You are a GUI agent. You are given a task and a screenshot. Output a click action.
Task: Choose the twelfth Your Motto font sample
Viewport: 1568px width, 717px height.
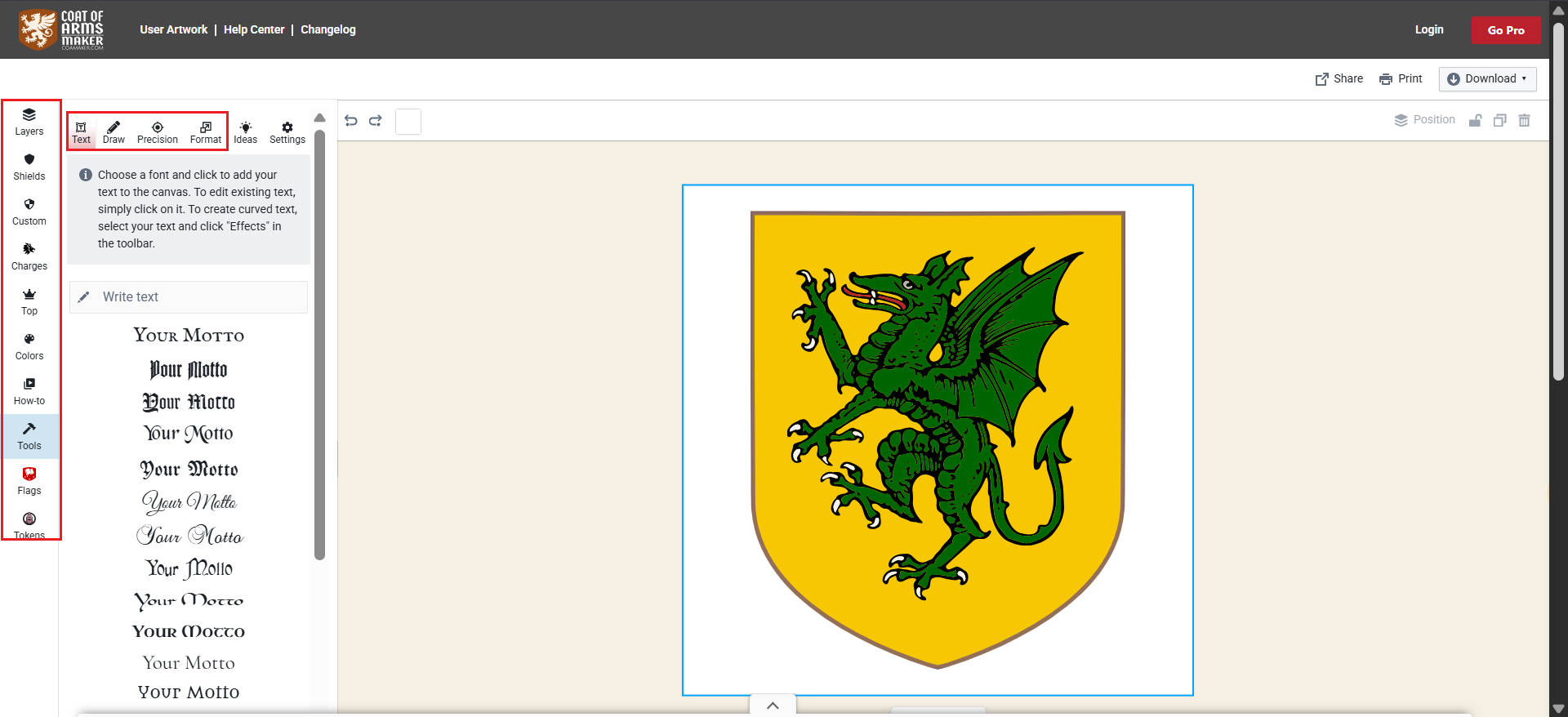click(189, 693)
